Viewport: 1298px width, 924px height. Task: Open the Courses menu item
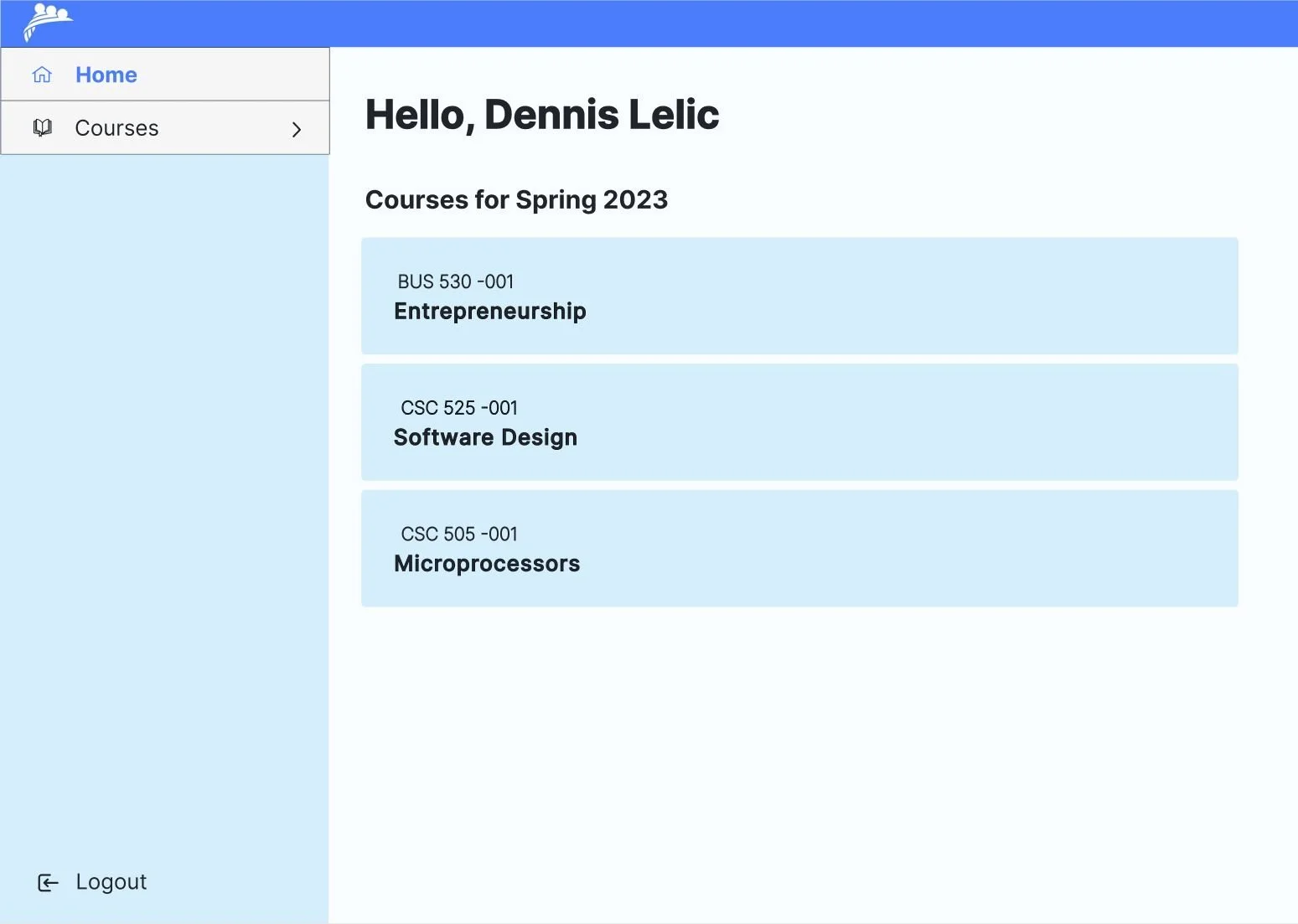click(116, 128)
